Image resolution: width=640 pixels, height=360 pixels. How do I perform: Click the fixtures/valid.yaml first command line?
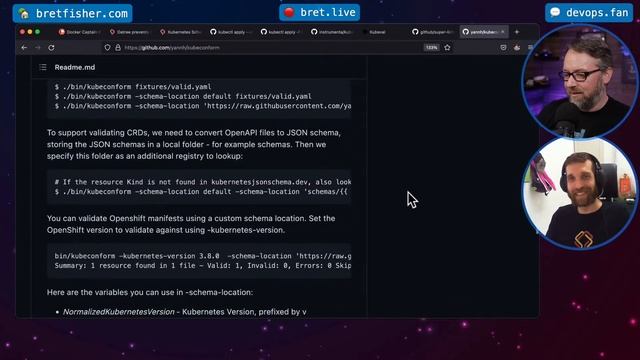[x=133, y=87]
